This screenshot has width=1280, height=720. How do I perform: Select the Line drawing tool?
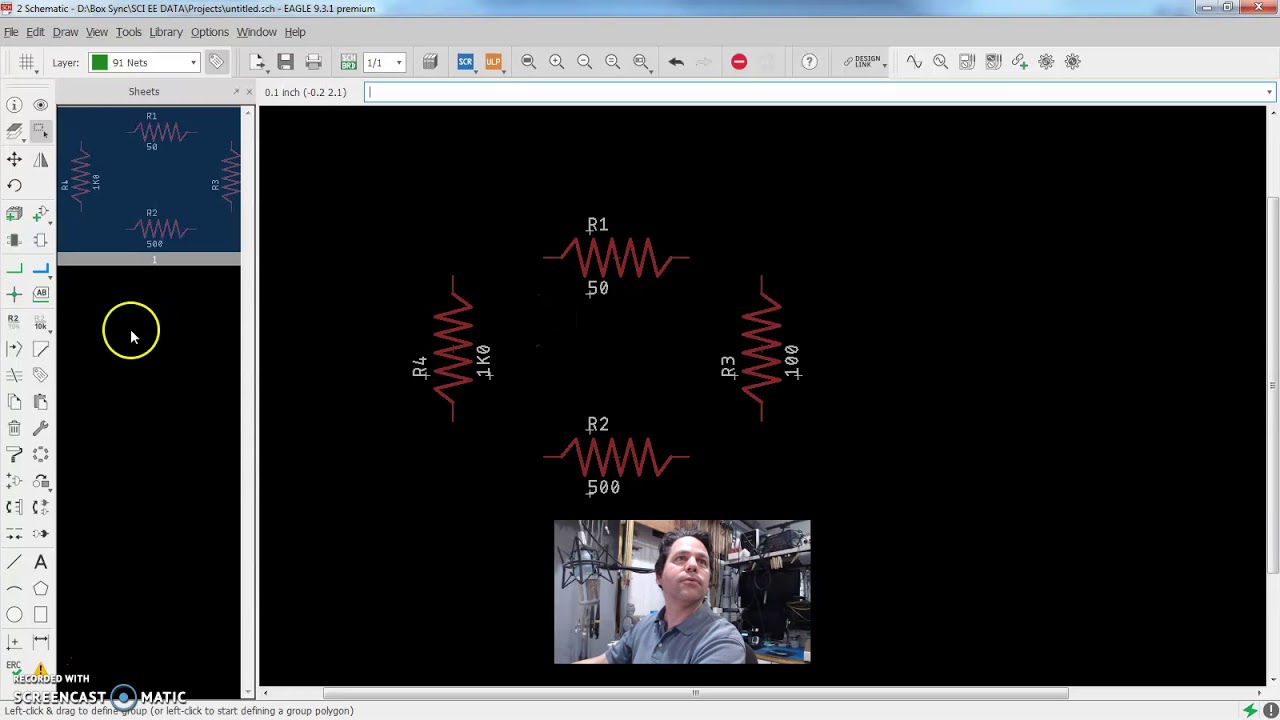[14, 562]
